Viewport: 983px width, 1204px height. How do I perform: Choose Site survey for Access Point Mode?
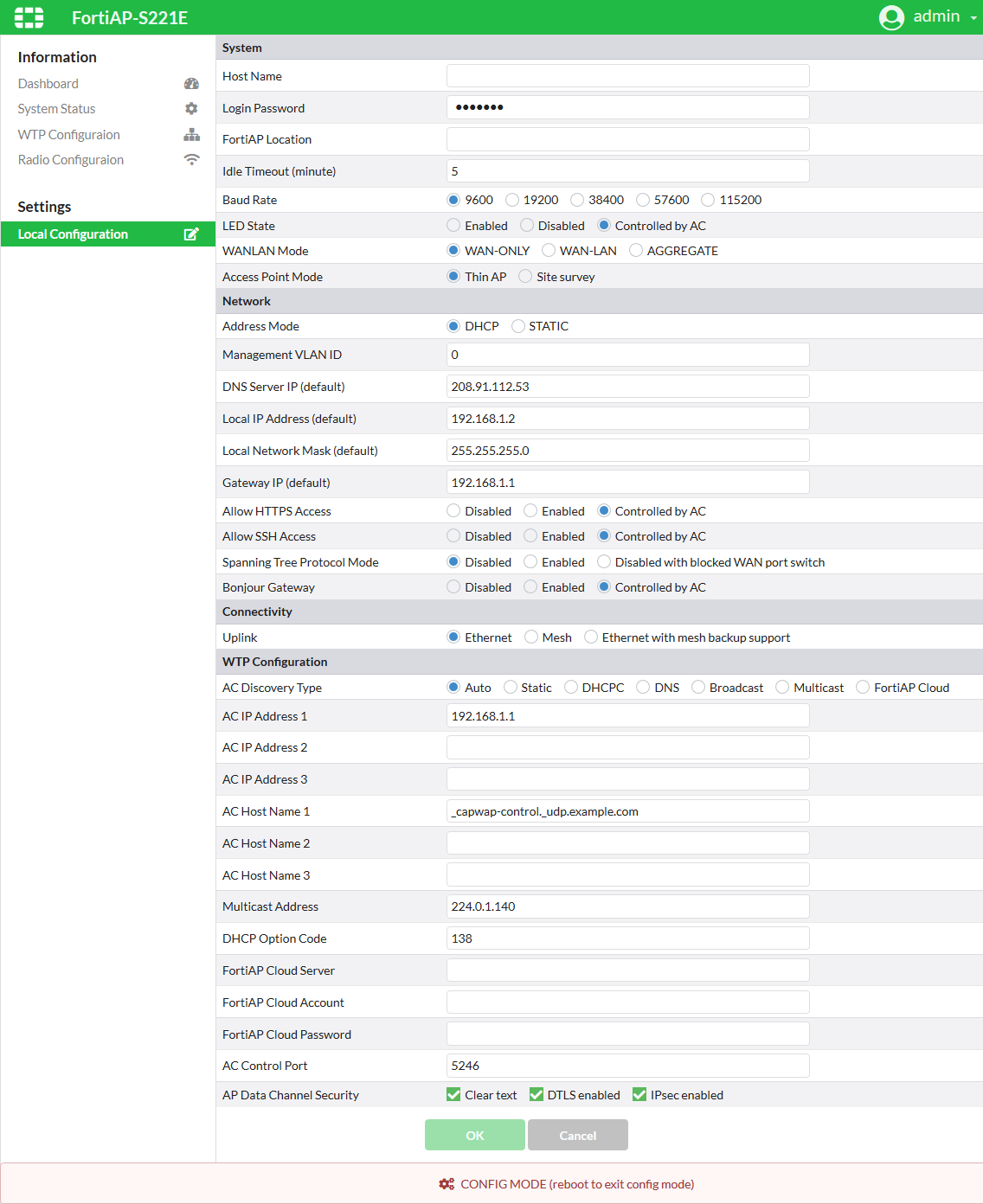coord(525,276)
